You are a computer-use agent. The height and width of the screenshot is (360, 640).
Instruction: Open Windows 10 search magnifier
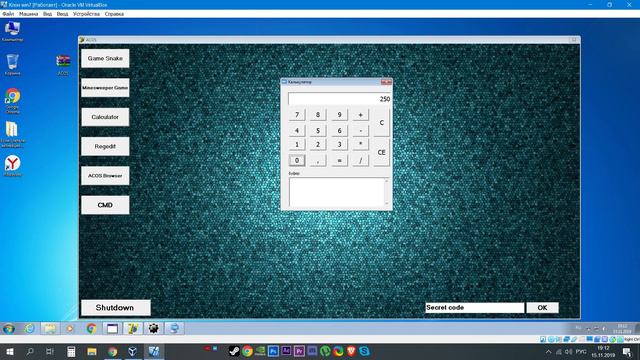30,351
